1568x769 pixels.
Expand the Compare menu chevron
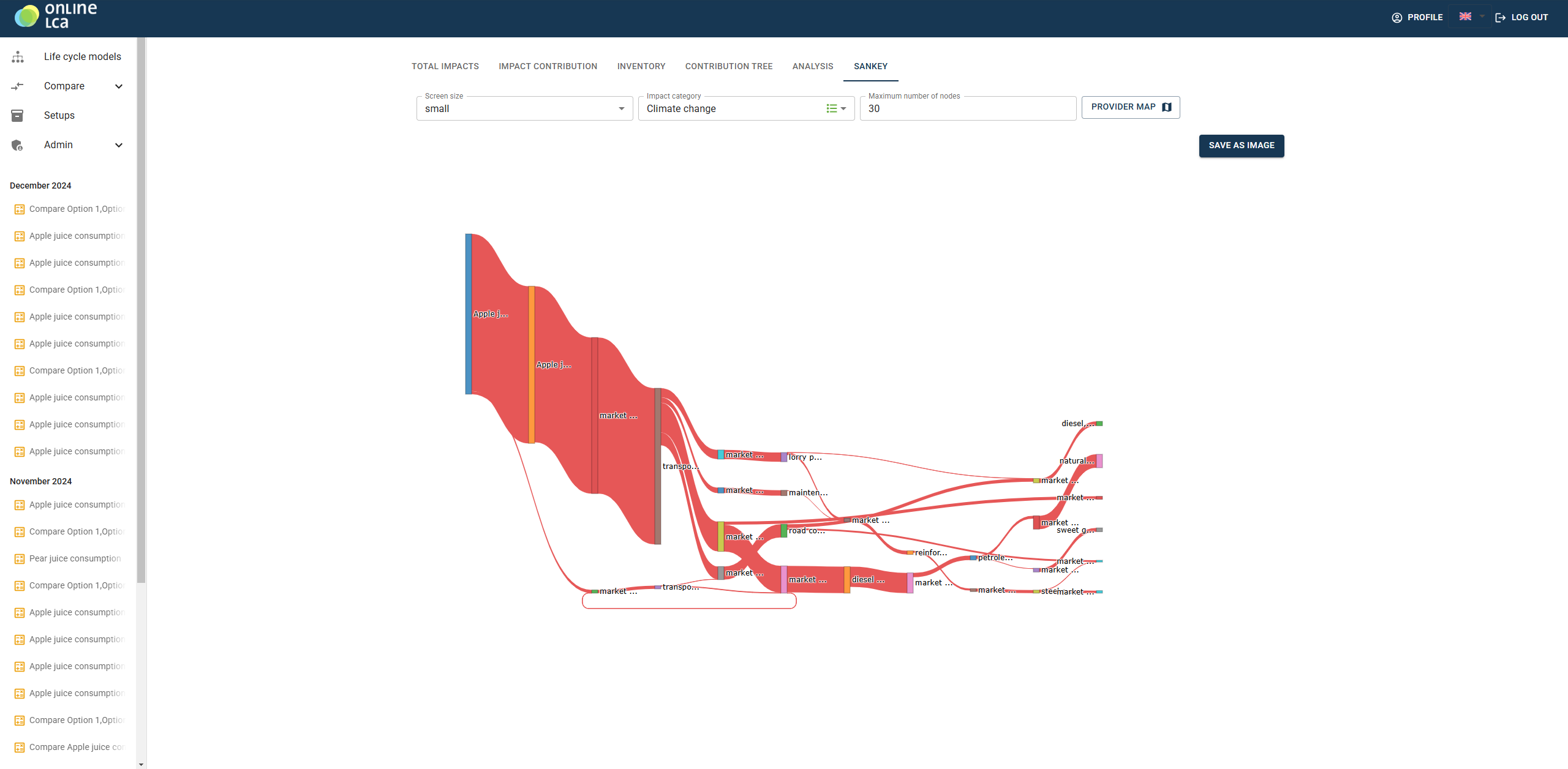[119, 86]
